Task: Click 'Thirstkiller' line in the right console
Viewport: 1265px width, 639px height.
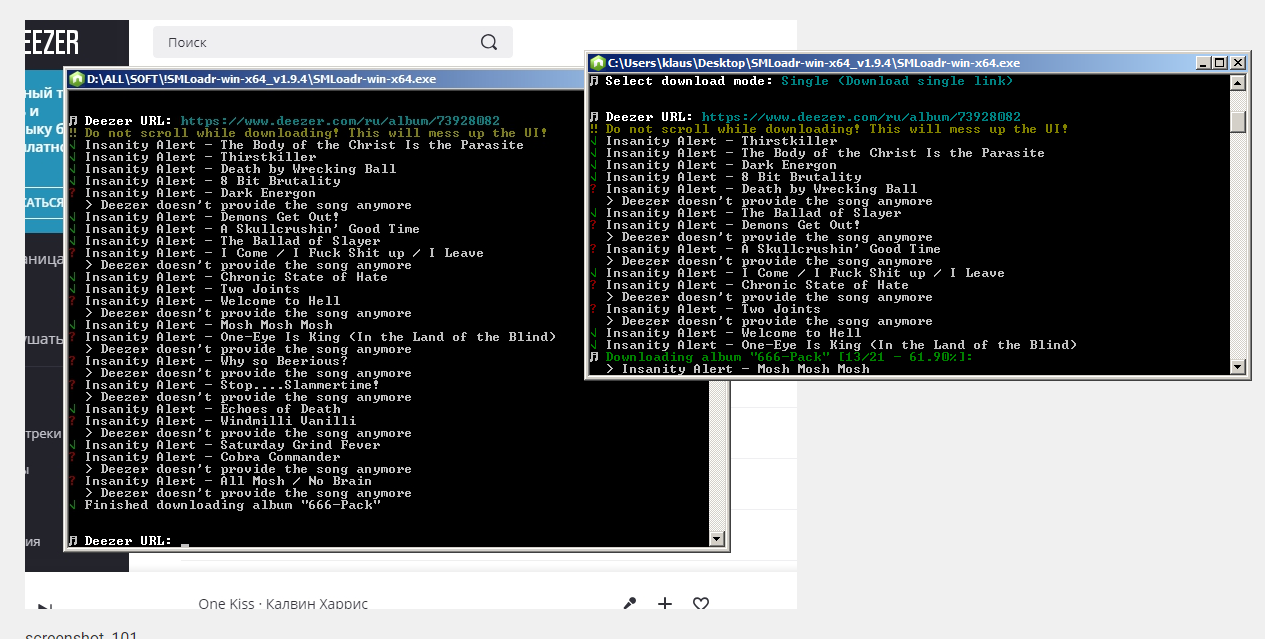Action: click(721, 141)
